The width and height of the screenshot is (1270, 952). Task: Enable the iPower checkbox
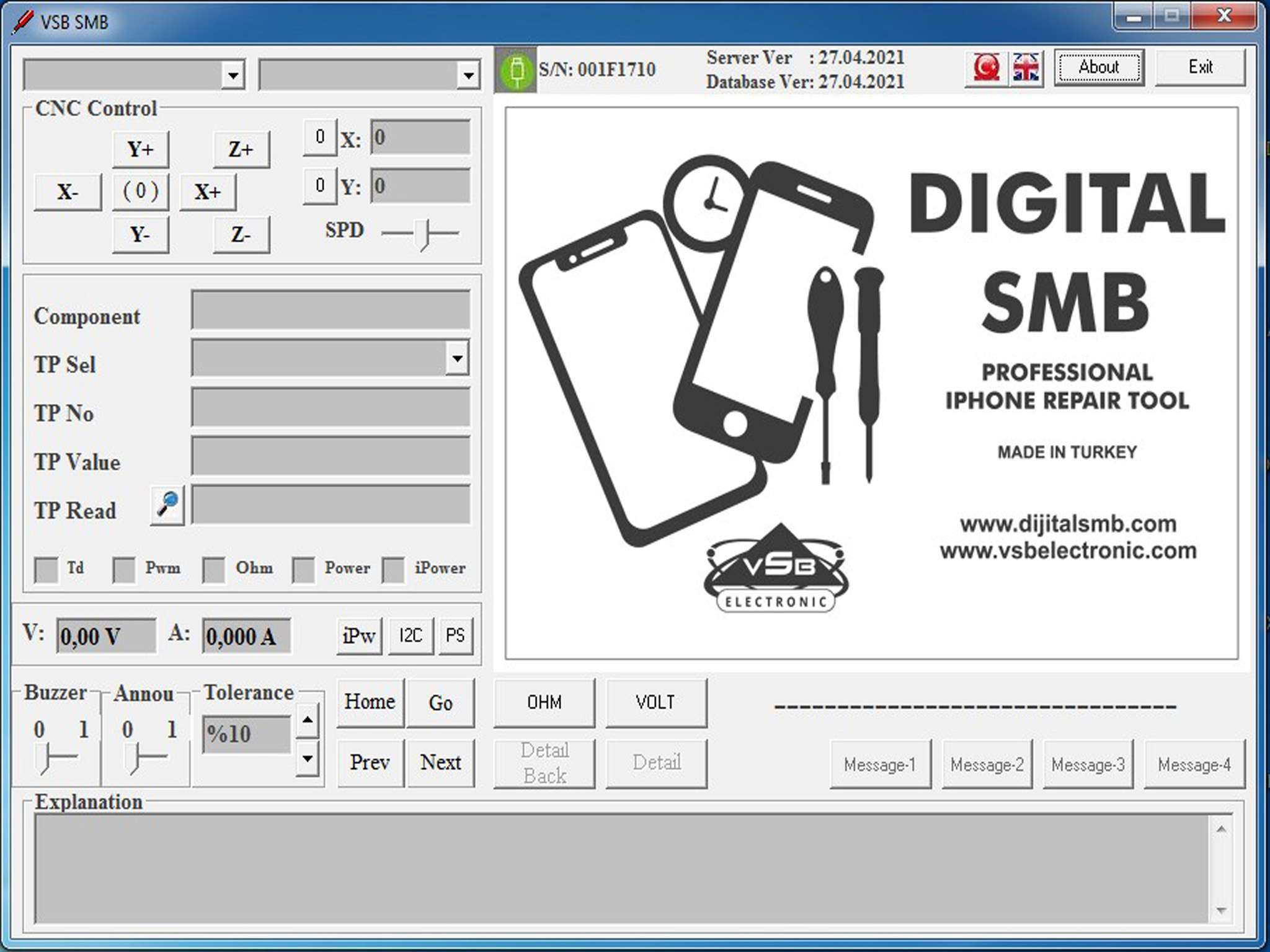[x=393, y=570]
